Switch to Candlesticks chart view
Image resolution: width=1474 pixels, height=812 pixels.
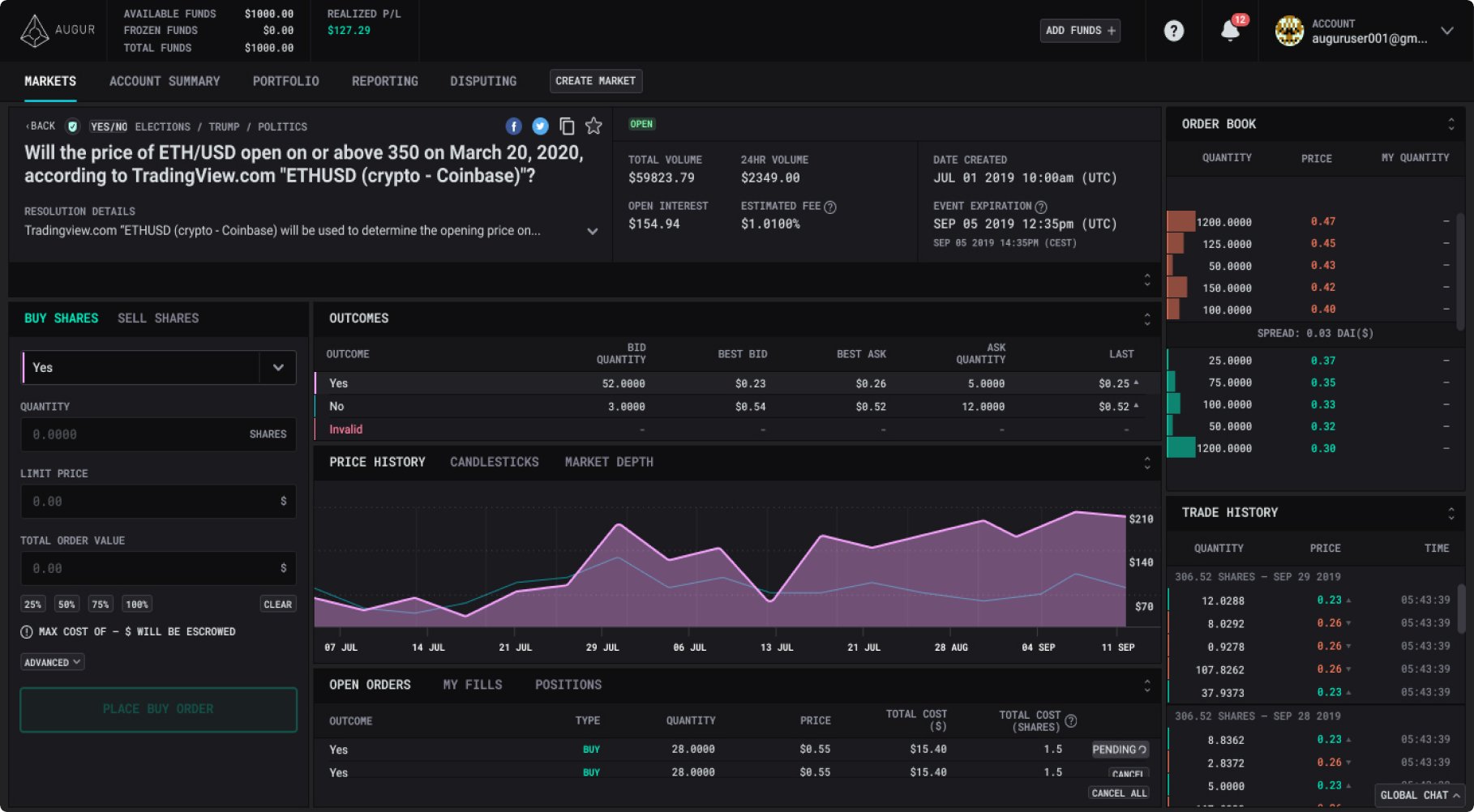(x=495, y=462)
